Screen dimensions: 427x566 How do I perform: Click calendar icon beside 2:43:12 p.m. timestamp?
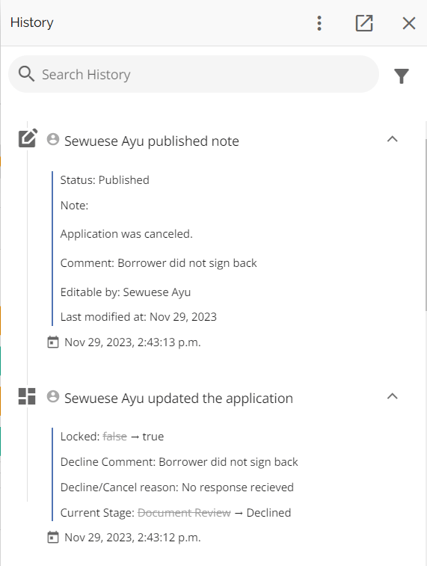pos(53,537)
